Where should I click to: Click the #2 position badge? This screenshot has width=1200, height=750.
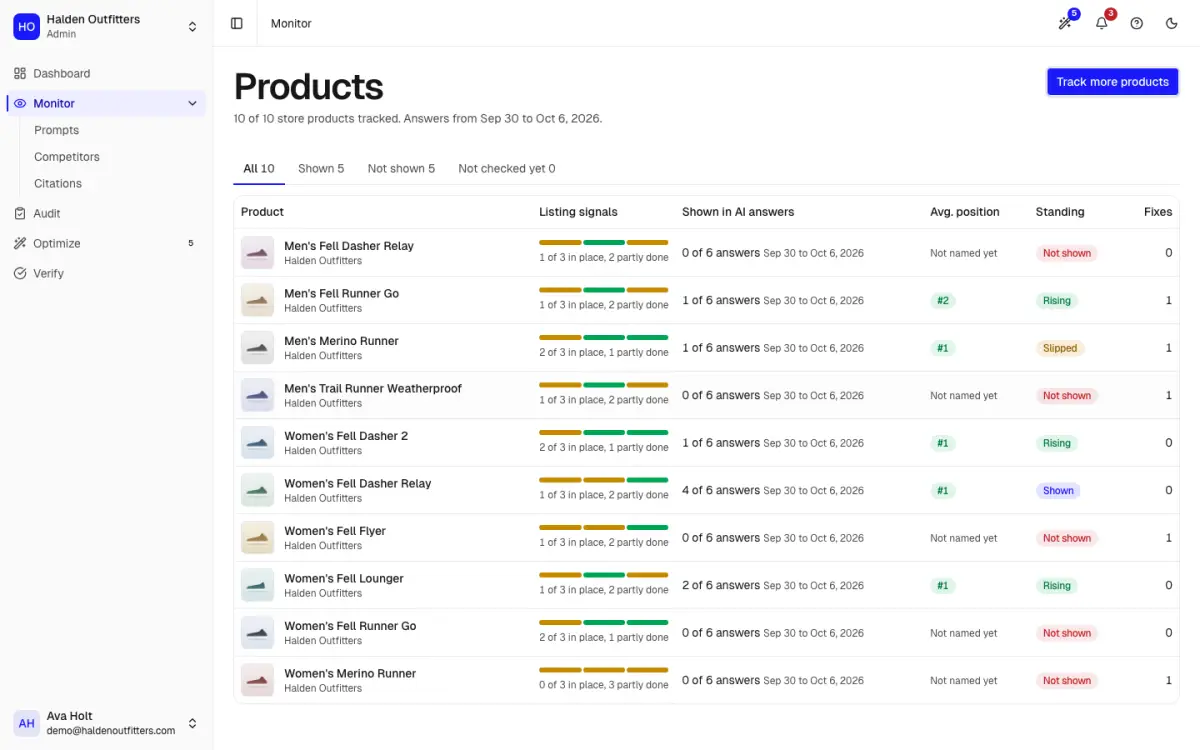coord(943,300)
